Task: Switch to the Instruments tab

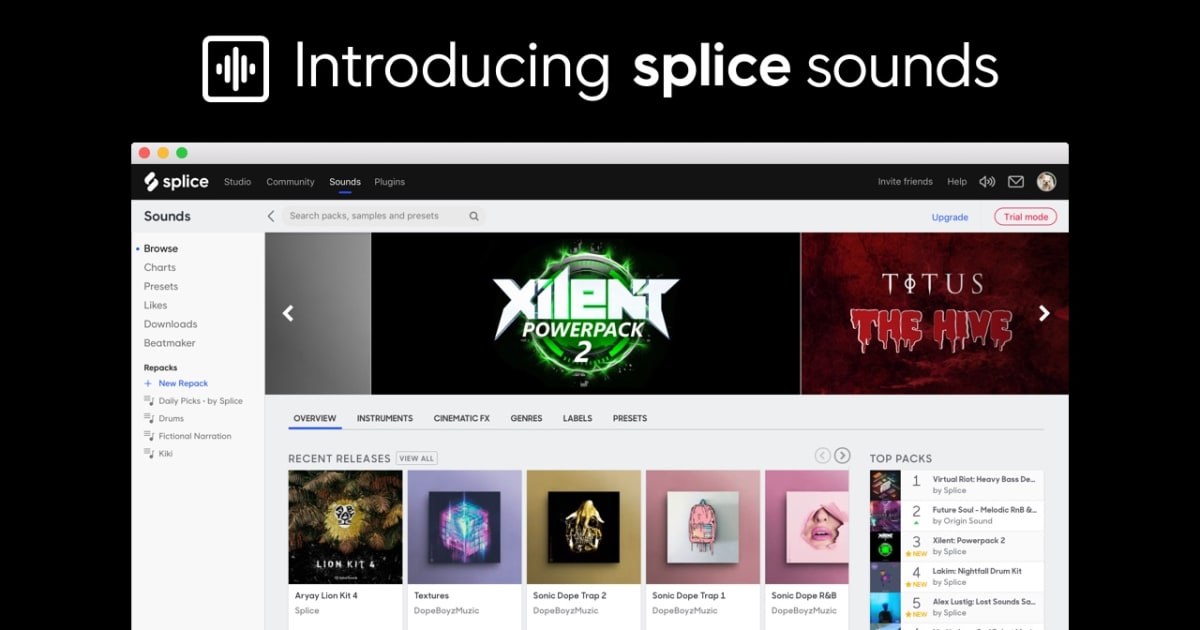Action: 385,418
